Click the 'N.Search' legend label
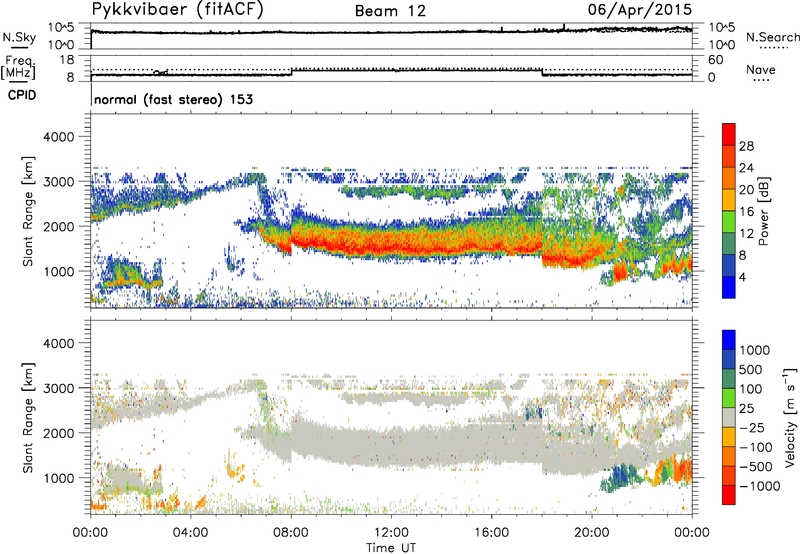The width and height of the screenshot is (800, 554). [772, 37]
